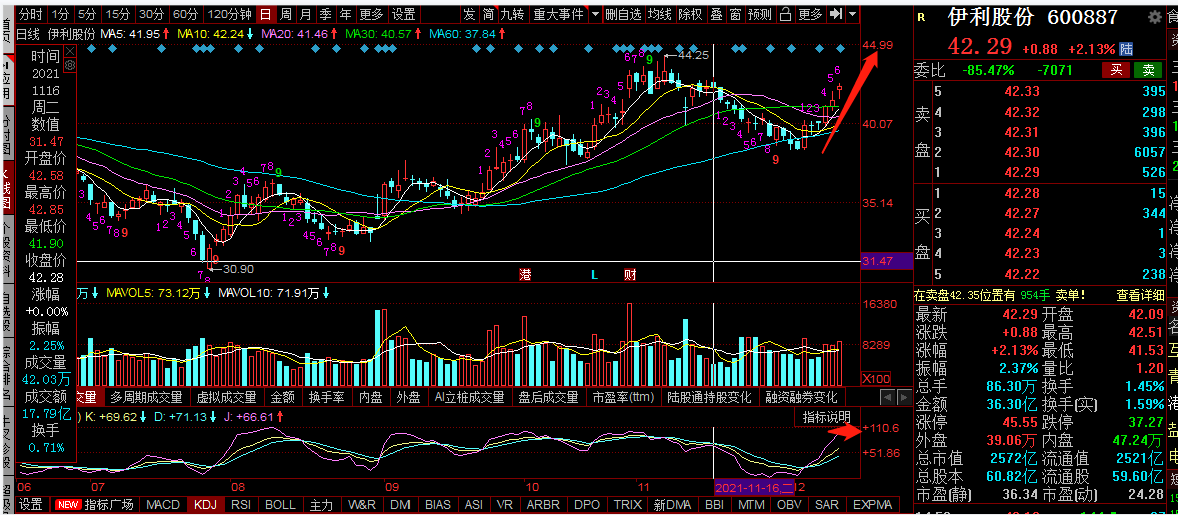Click the 窗 window toolbar button
The height and width of the screenshot is (515, 1178).
pos(735,14)
